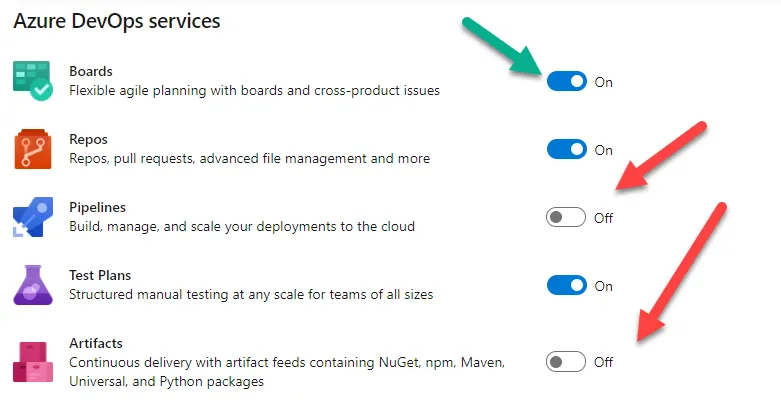Click the Repos service title
This screenshot has width=781, height=415.
[88, 140]
